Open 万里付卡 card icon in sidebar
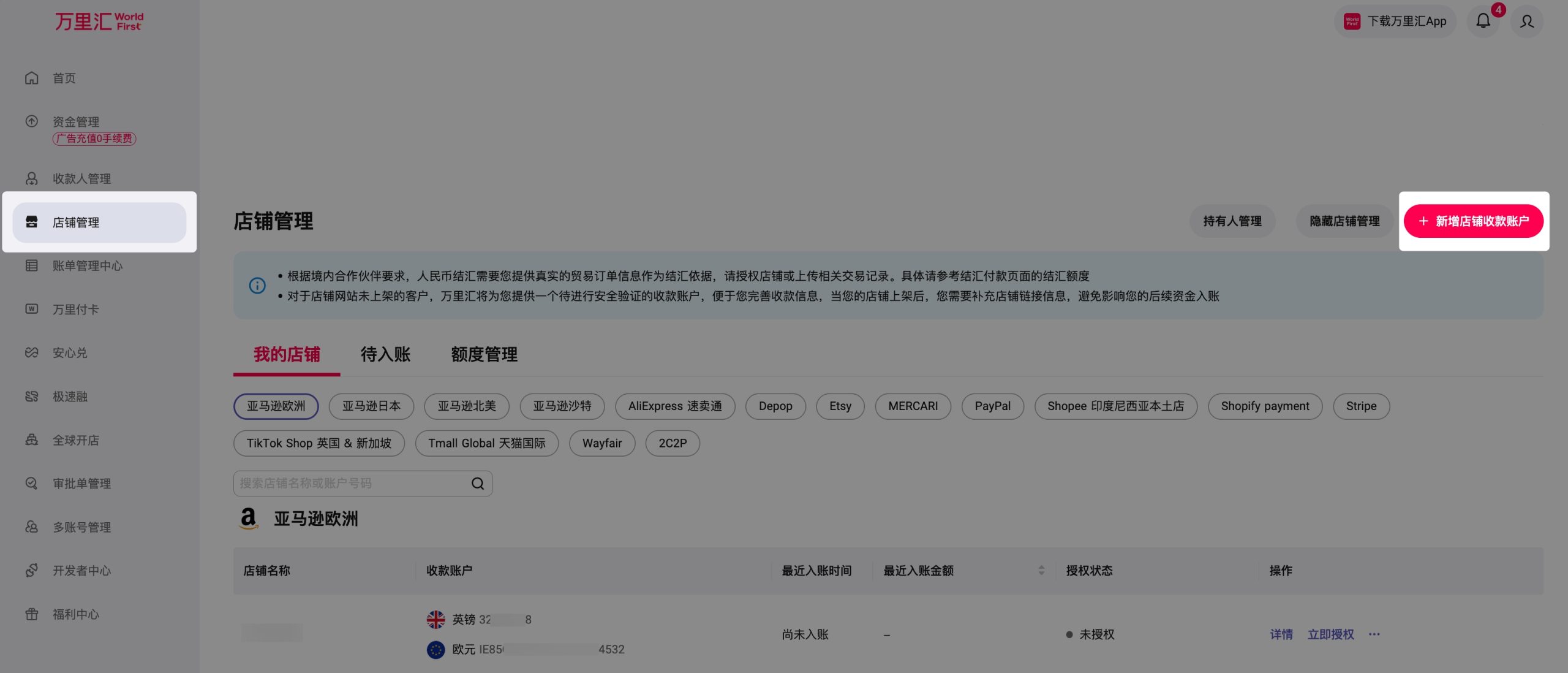Viewport: 1568px width, 673px height. (x=32, y=309)
